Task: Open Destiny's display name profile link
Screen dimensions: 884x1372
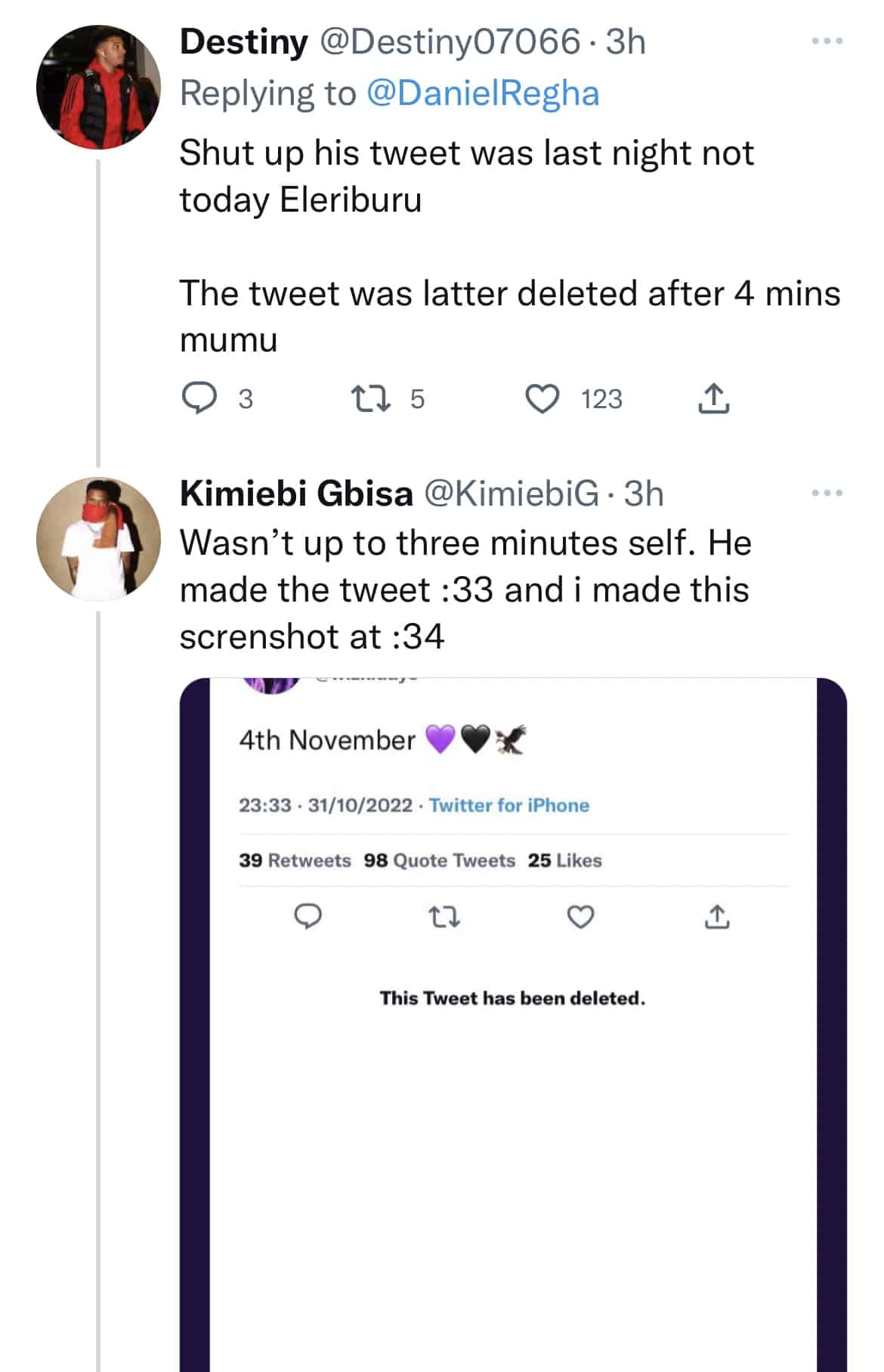Action: 243,42
